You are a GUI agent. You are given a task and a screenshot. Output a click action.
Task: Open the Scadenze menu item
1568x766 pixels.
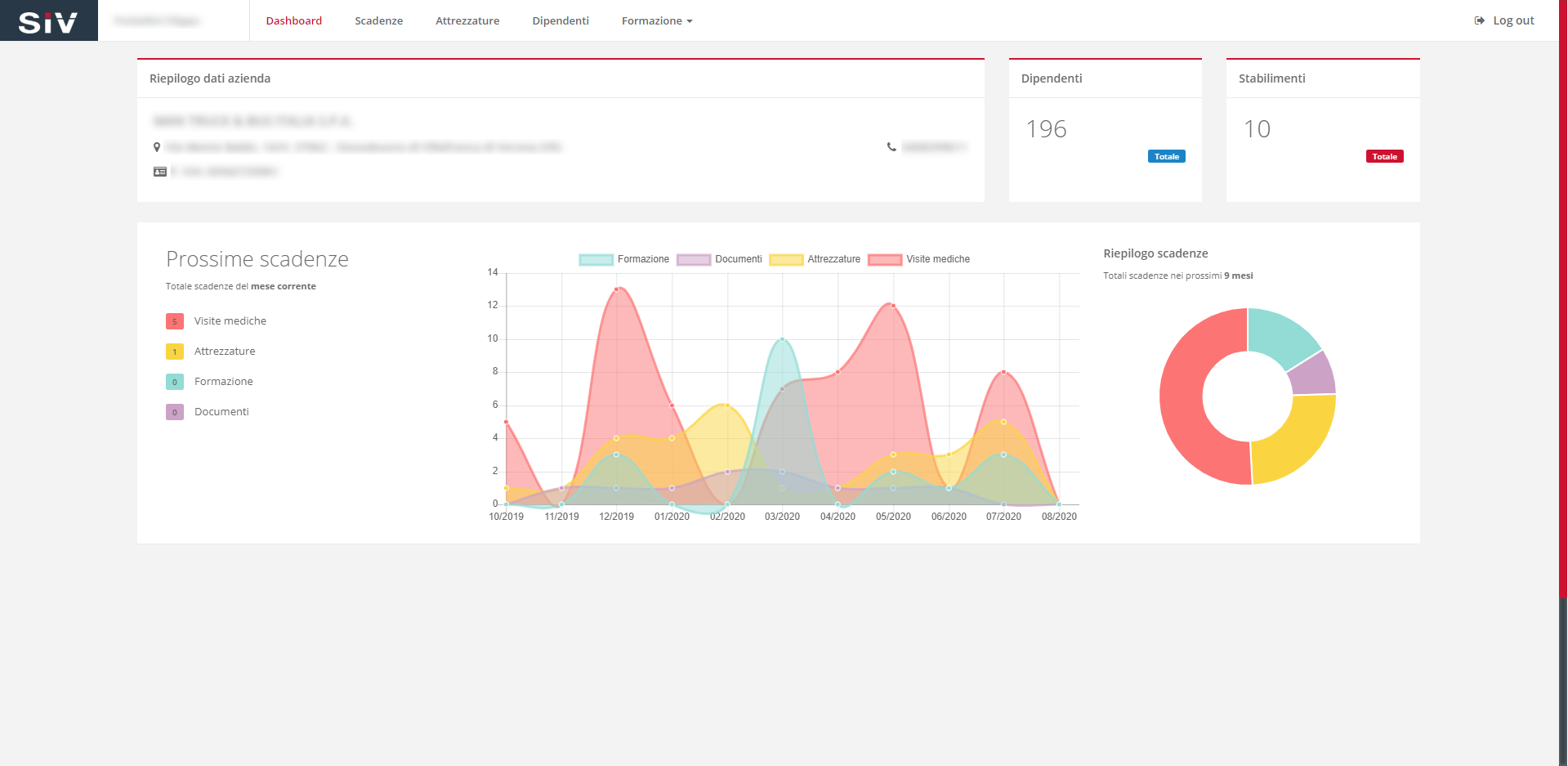(378, 20)
